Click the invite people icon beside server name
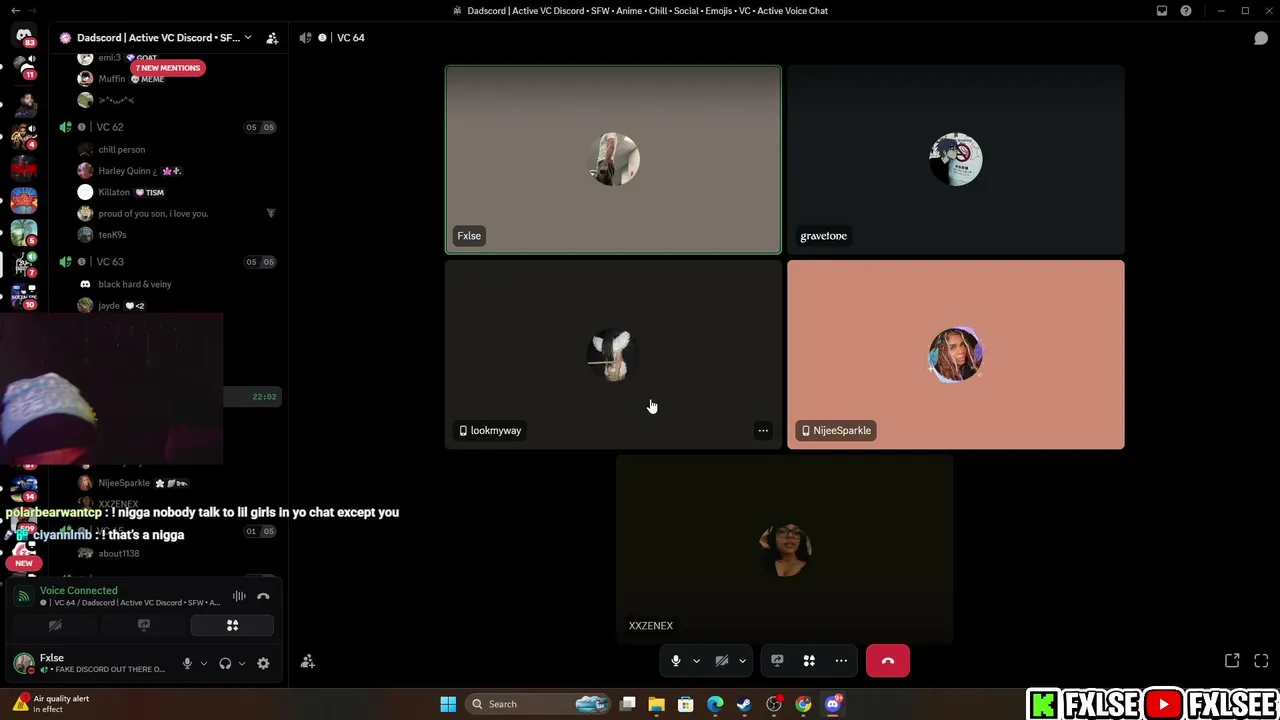Image resolution: width=1280 pixels, height=720 pixels. coord(272,38)
